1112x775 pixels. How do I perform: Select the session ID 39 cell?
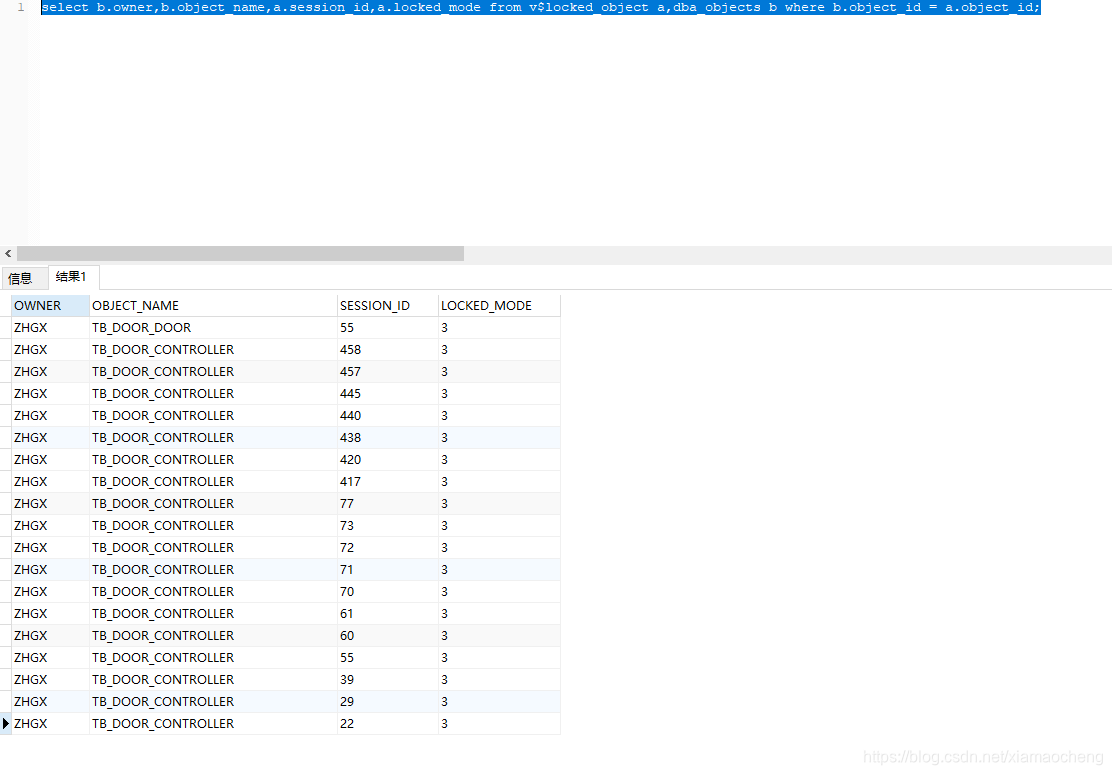point(387,679)
